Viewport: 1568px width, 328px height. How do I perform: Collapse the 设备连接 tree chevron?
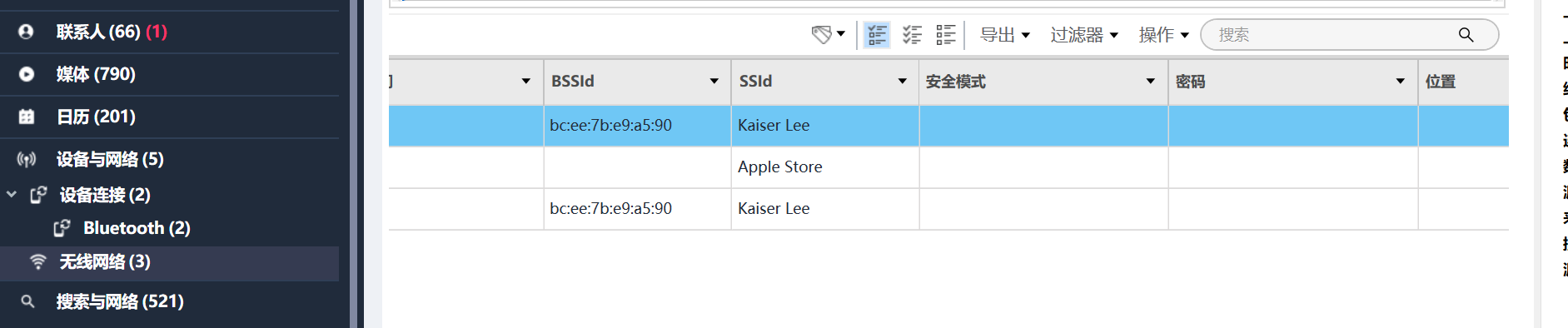click(12, 194)
